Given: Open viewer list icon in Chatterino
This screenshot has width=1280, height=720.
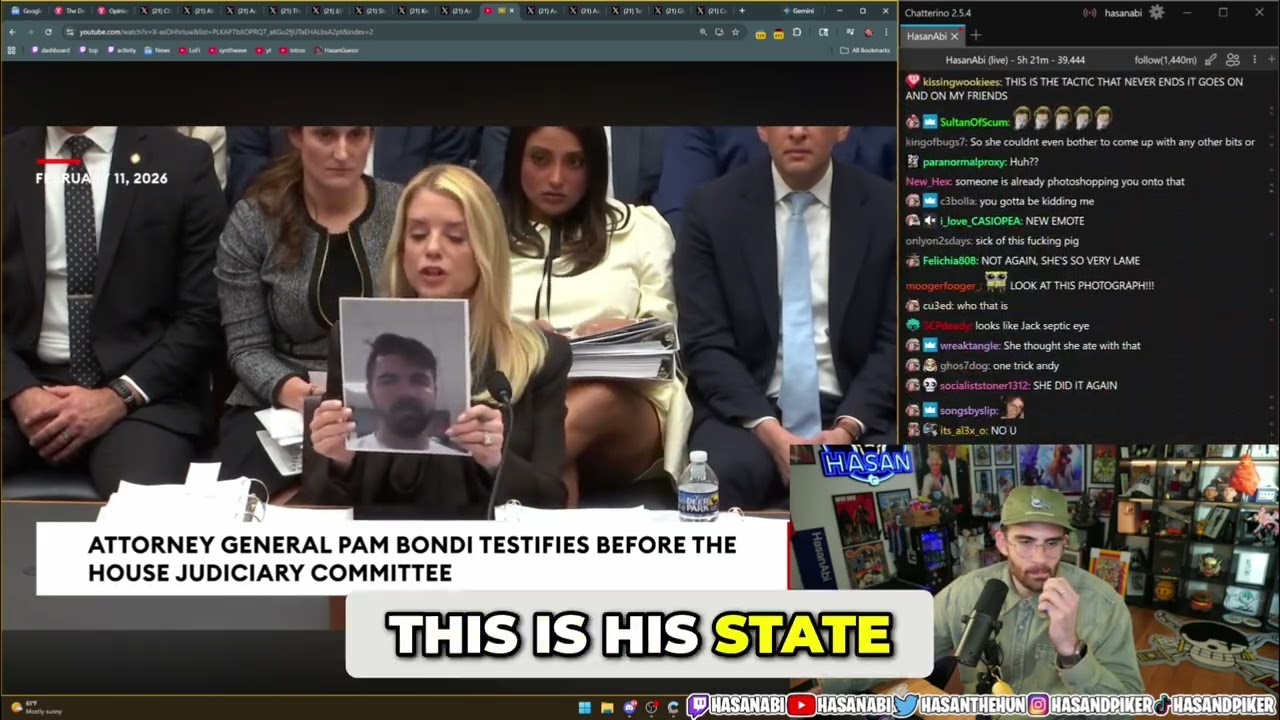Looking at the screenshot, I should pos(1233,60).
